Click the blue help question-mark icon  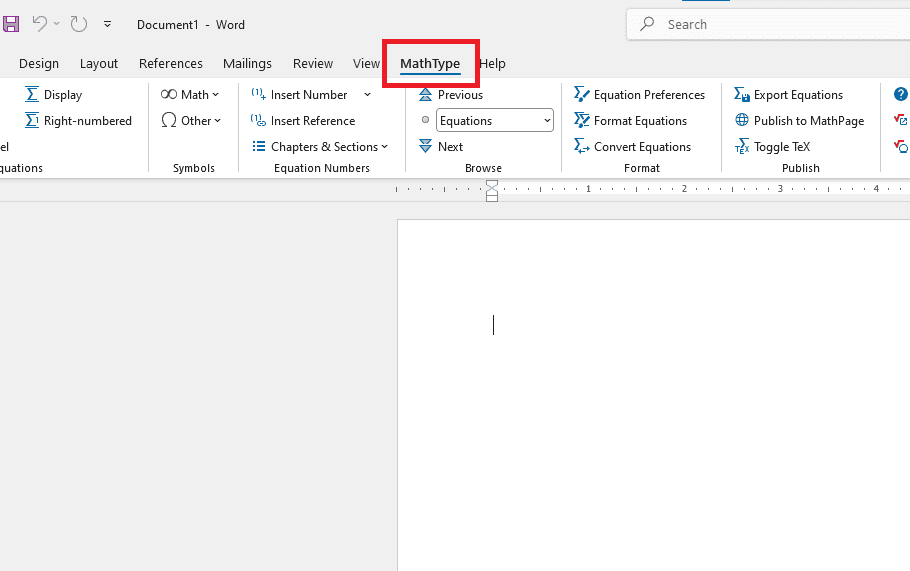coord(901,94)
